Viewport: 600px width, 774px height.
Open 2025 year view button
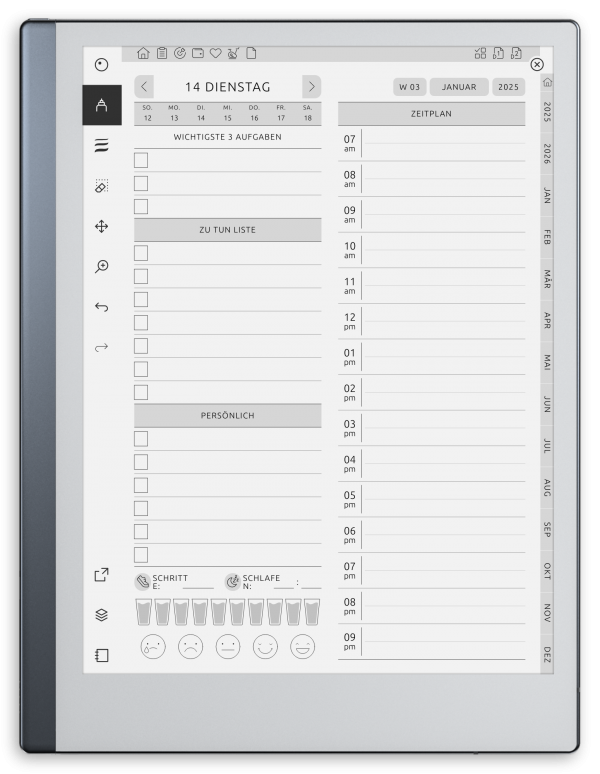pos(508,87)
